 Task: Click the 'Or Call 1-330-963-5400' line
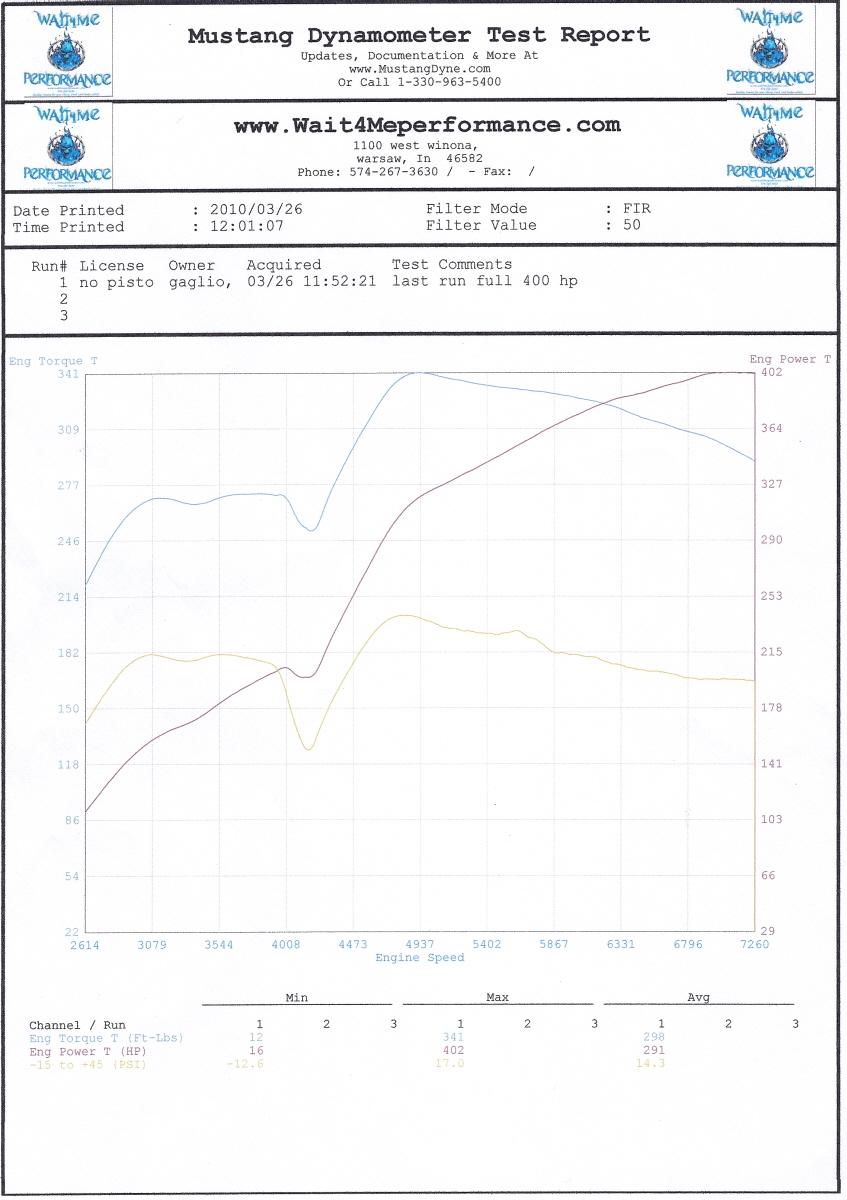click(419, 82)
